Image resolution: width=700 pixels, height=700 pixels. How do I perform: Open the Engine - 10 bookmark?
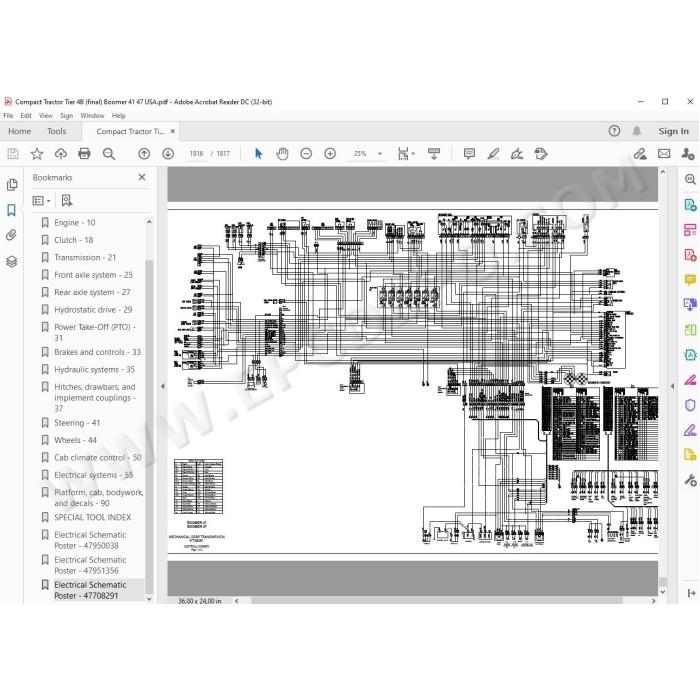pyautogui.click(x=75, y=222)
